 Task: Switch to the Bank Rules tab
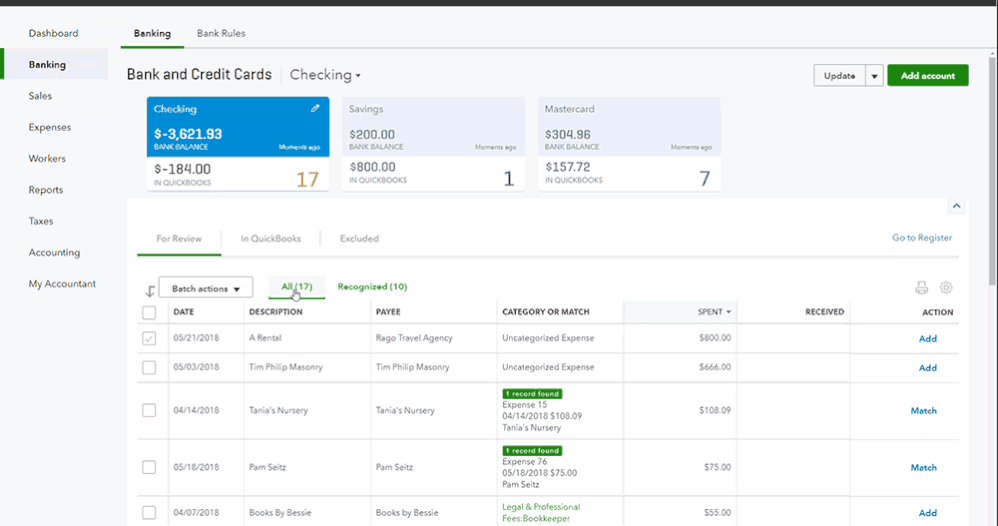tap(221, 33)
